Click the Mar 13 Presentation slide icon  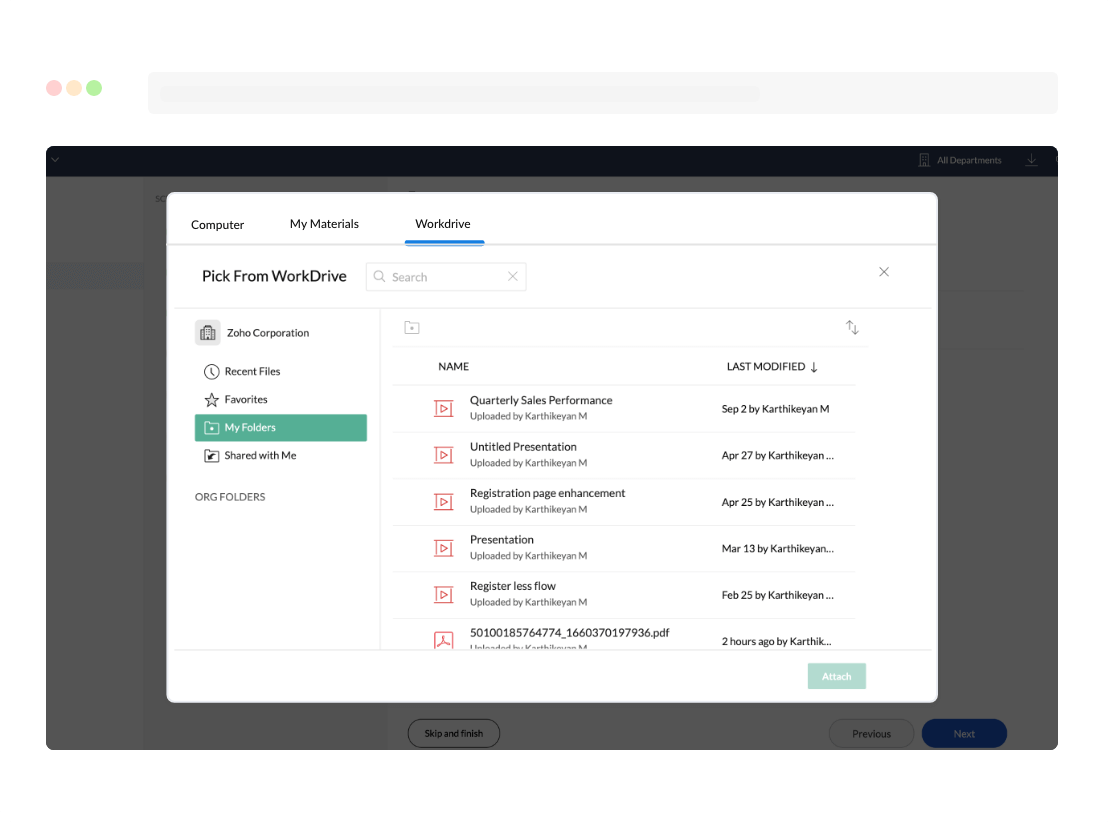click(443, 548)
